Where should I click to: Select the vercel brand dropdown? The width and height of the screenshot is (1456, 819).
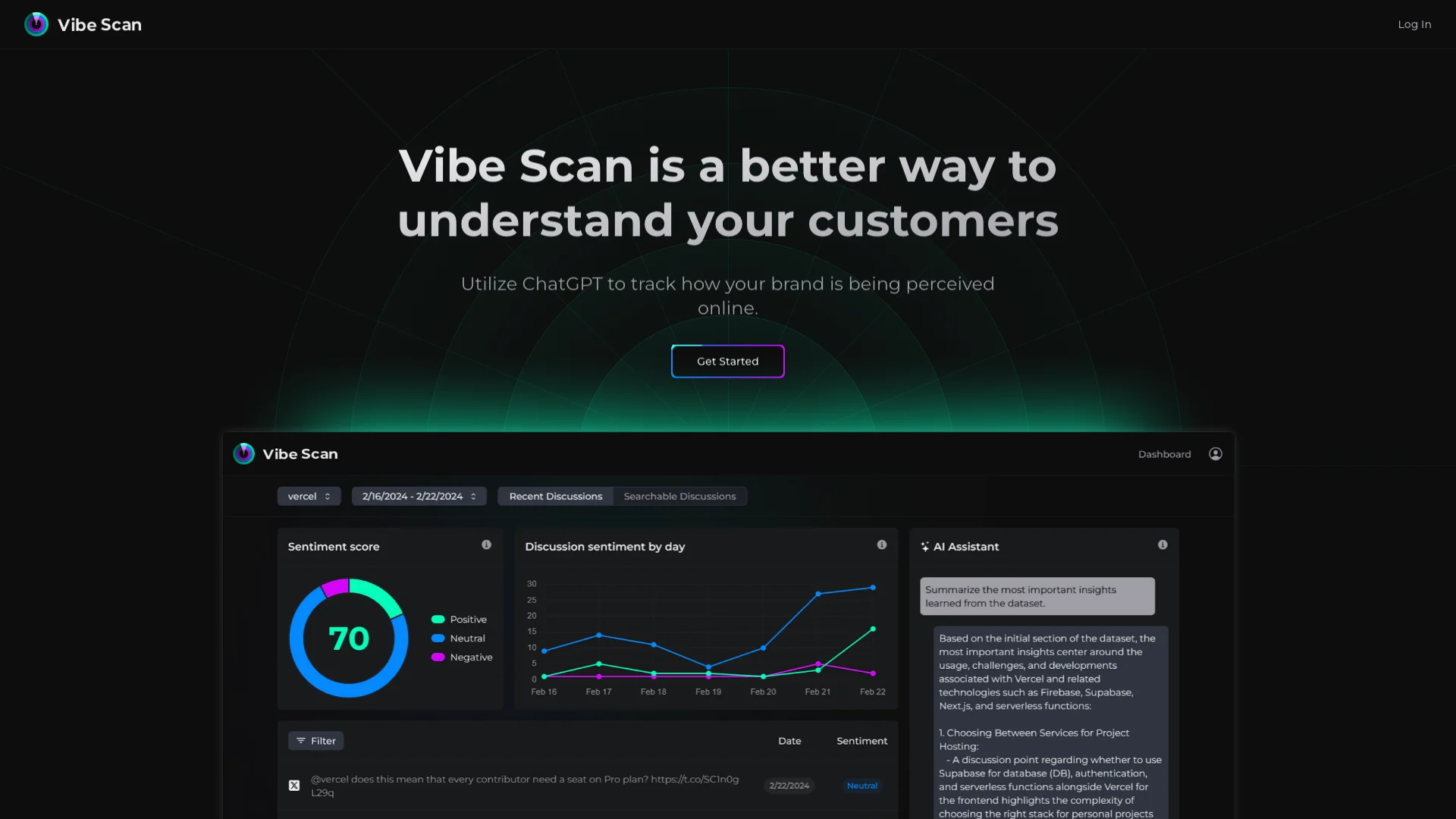(x=308, y=496)
